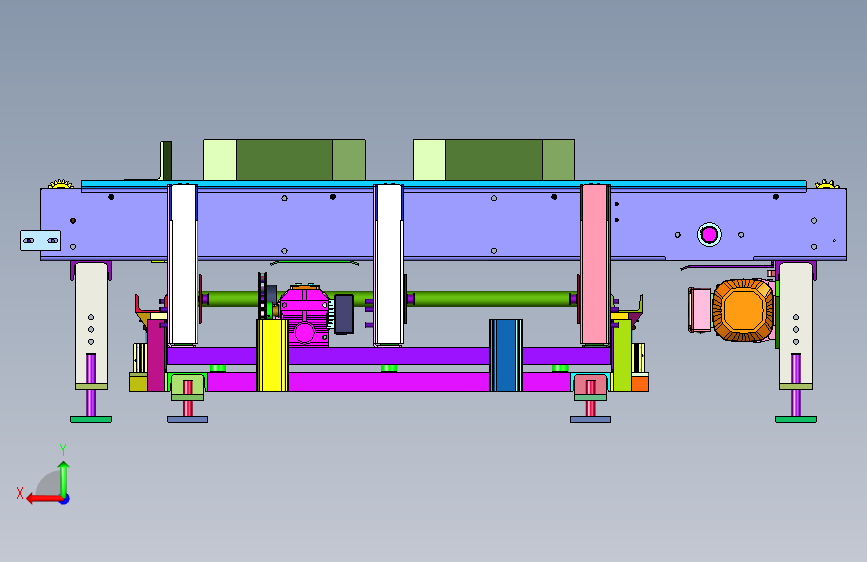
Task: Select the pink vertical belt guard
Action: tap(594, 264)
